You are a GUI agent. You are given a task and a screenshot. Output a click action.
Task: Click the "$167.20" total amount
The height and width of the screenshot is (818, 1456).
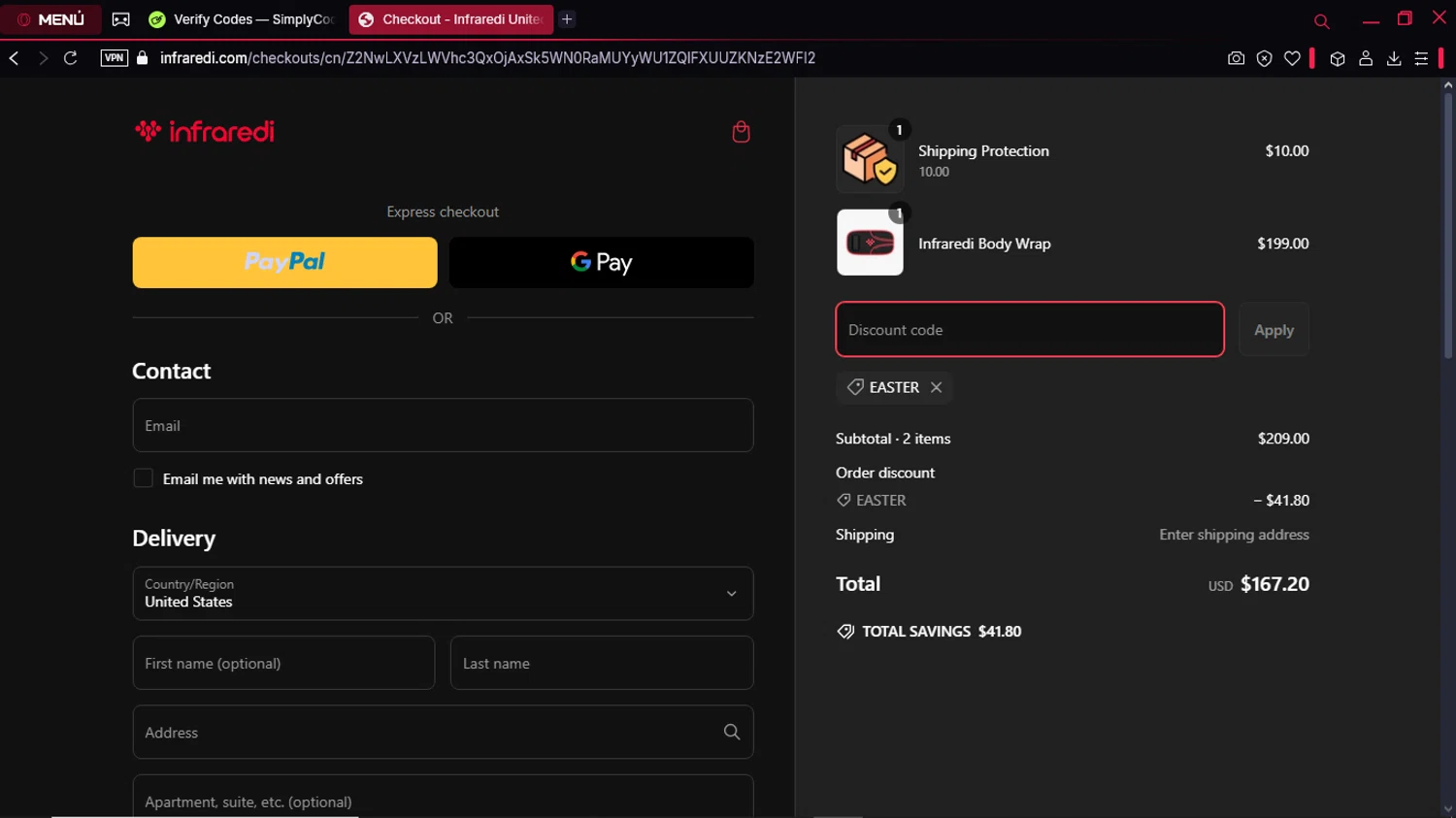tap(1274, 584)
